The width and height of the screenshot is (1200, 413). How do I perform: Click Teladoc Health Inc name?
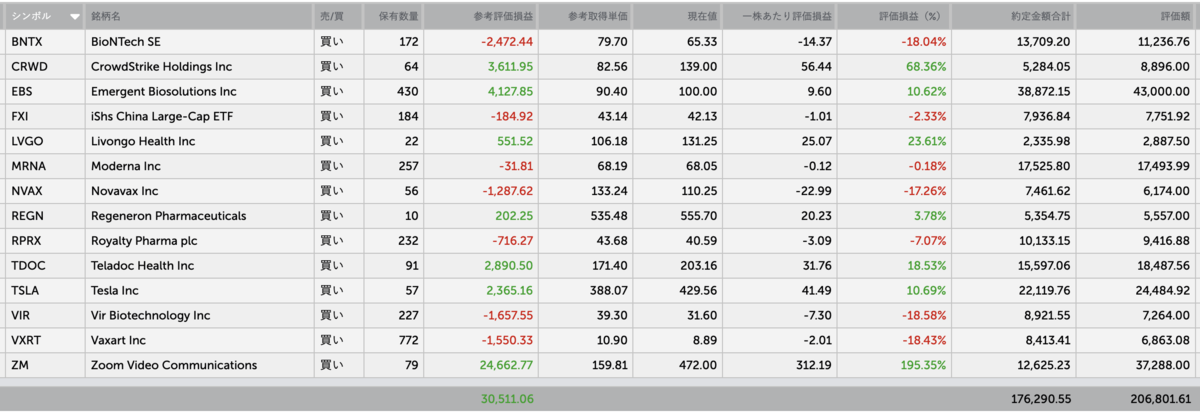(145, 266)
